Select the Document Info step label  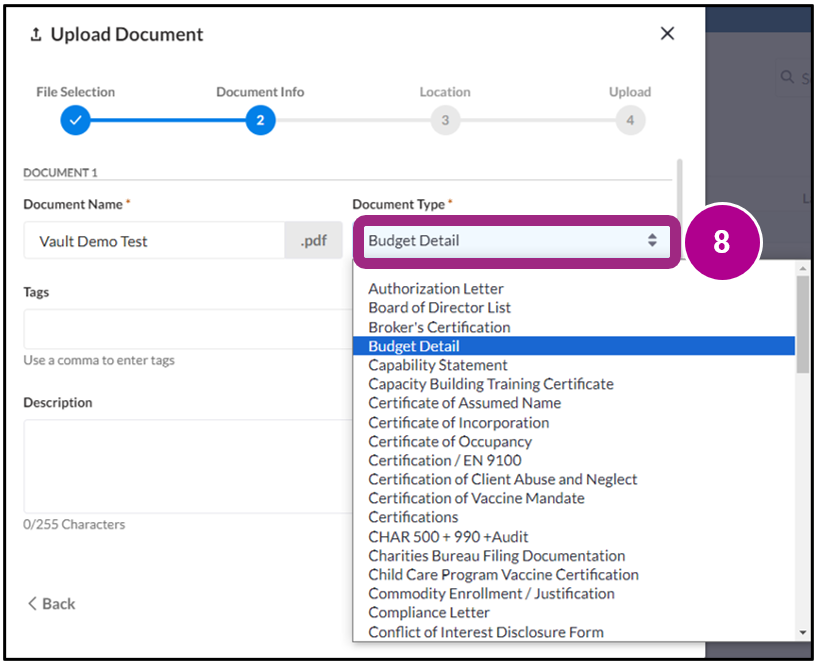click(260, 91)
